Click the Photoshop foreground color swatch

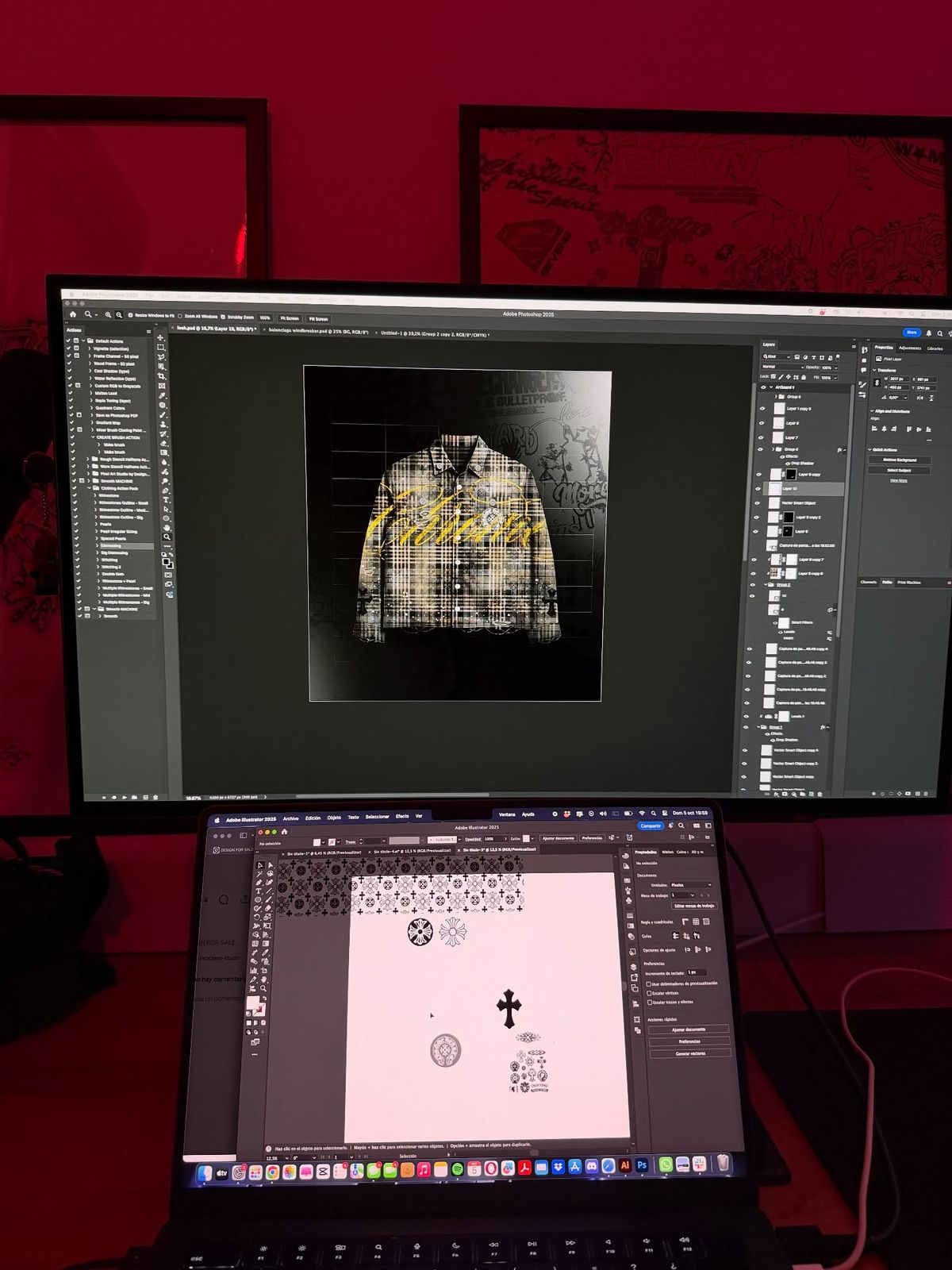coord(166,561)
